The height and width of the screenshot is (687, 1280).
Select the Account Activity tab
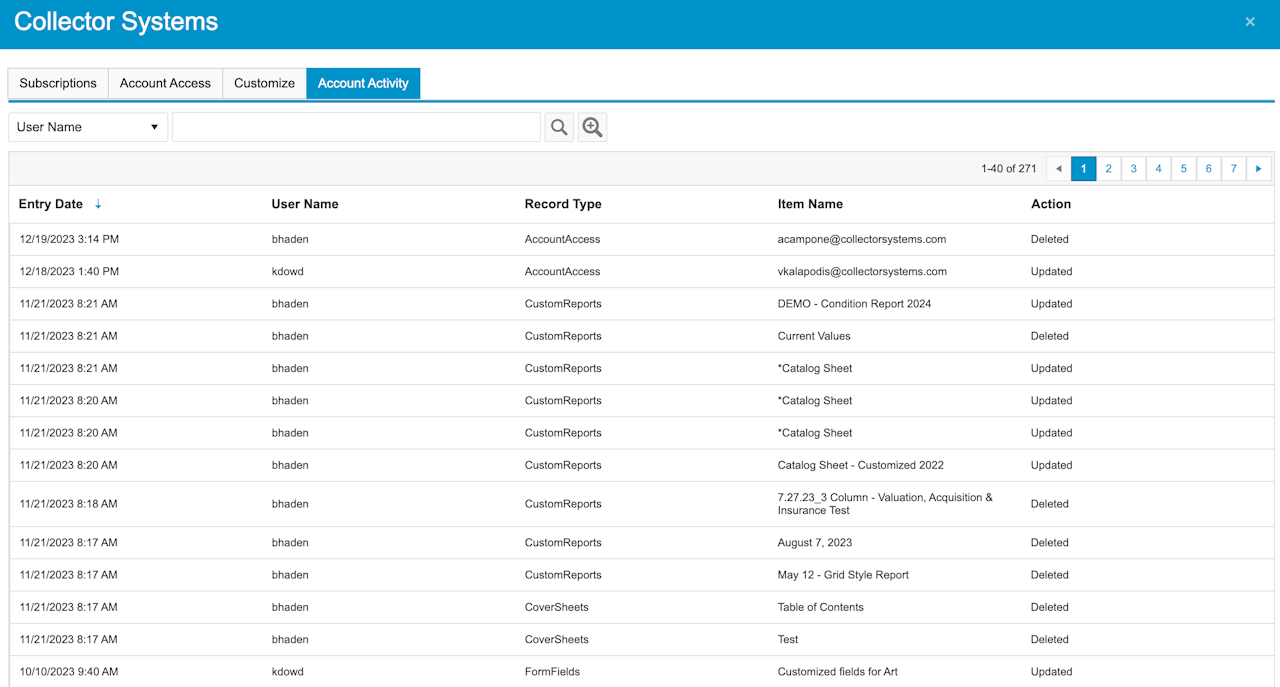point(363,83)
